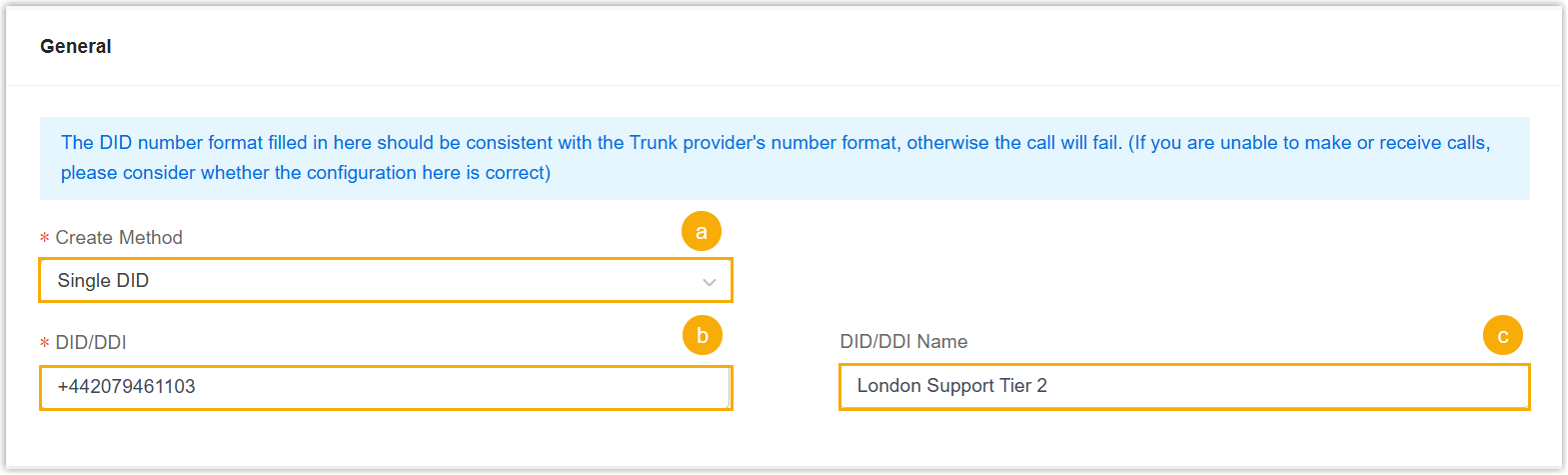Click the "DID/DDI" field label
Viewport: 1568px width, 475px height.
point(91,343)
